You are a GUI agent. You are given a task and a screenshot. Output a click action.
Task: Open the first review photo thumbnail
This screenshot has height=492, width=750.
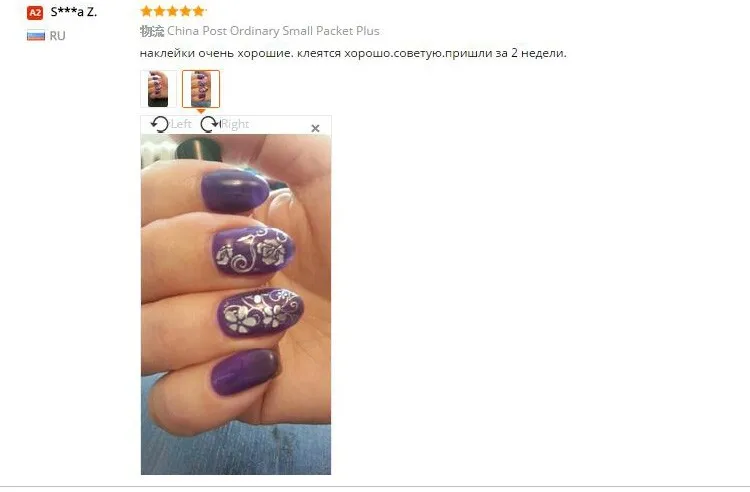tap(158, 89)
